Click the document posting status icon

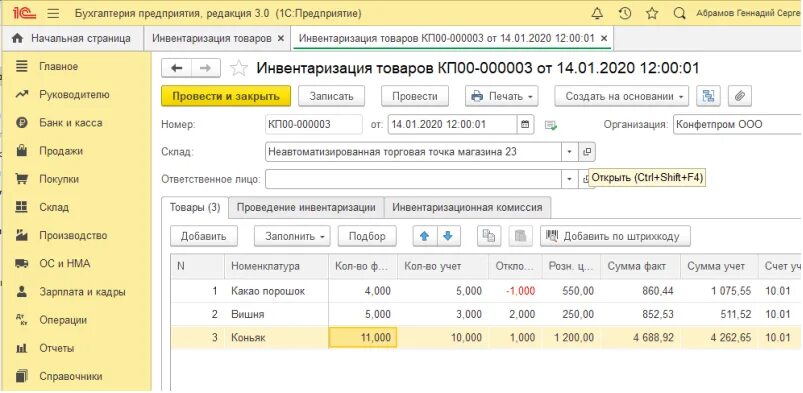point(551,125)
